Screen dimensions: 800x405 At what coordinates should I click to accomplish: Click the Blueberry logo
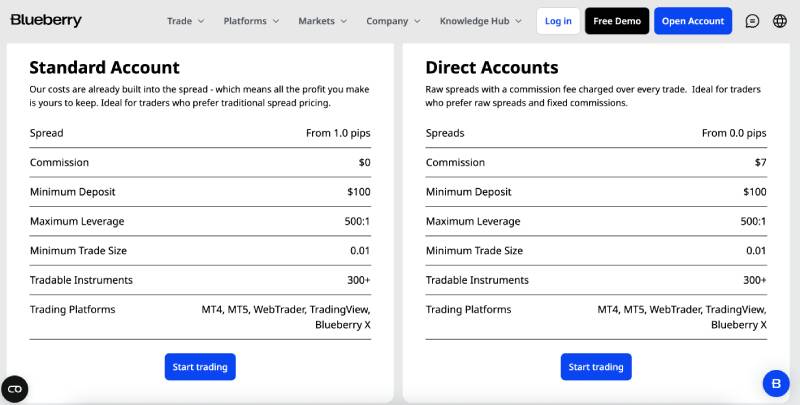tap(46, 21)
